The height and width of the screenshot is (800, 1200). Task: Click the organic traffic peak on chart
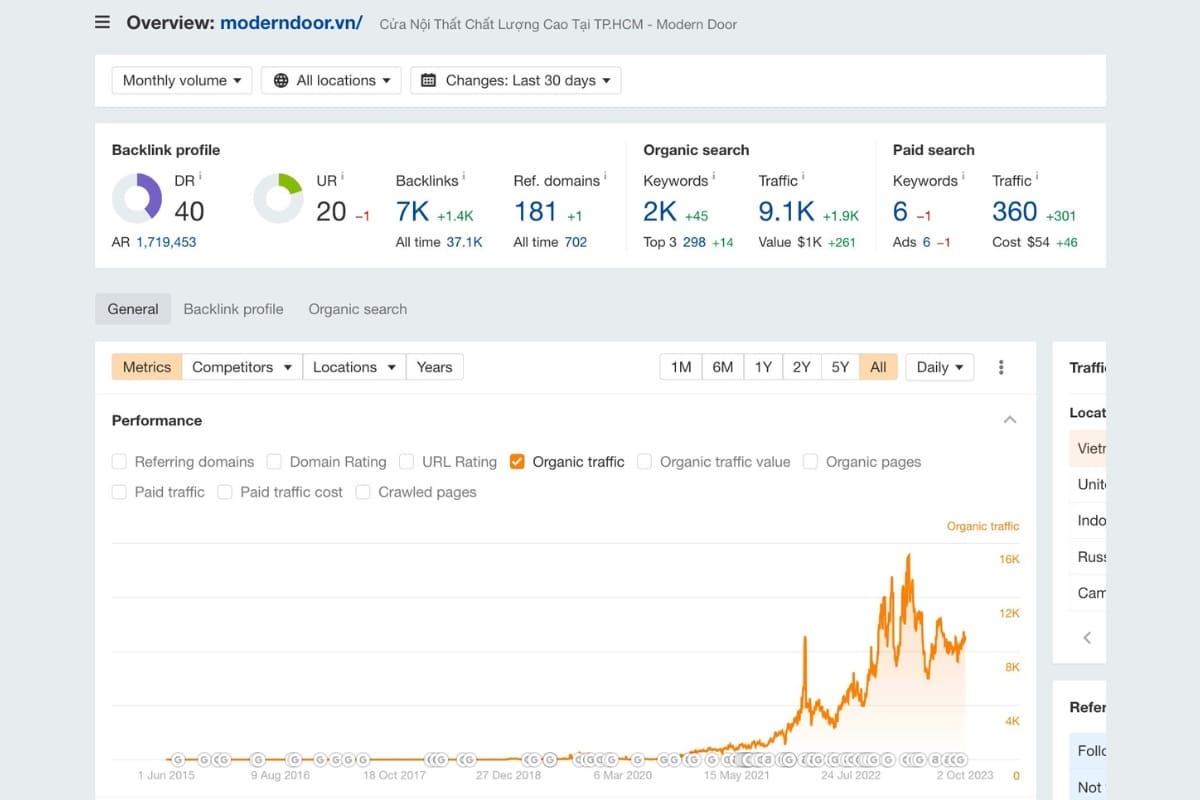point(908,556)
